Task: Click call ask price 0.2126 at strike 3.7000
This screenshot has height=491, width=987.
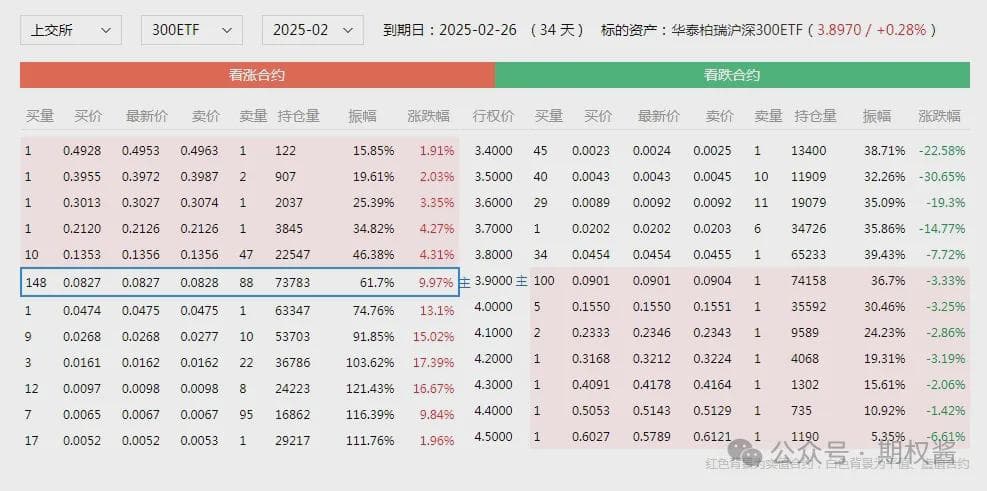Action: [200, 229]
